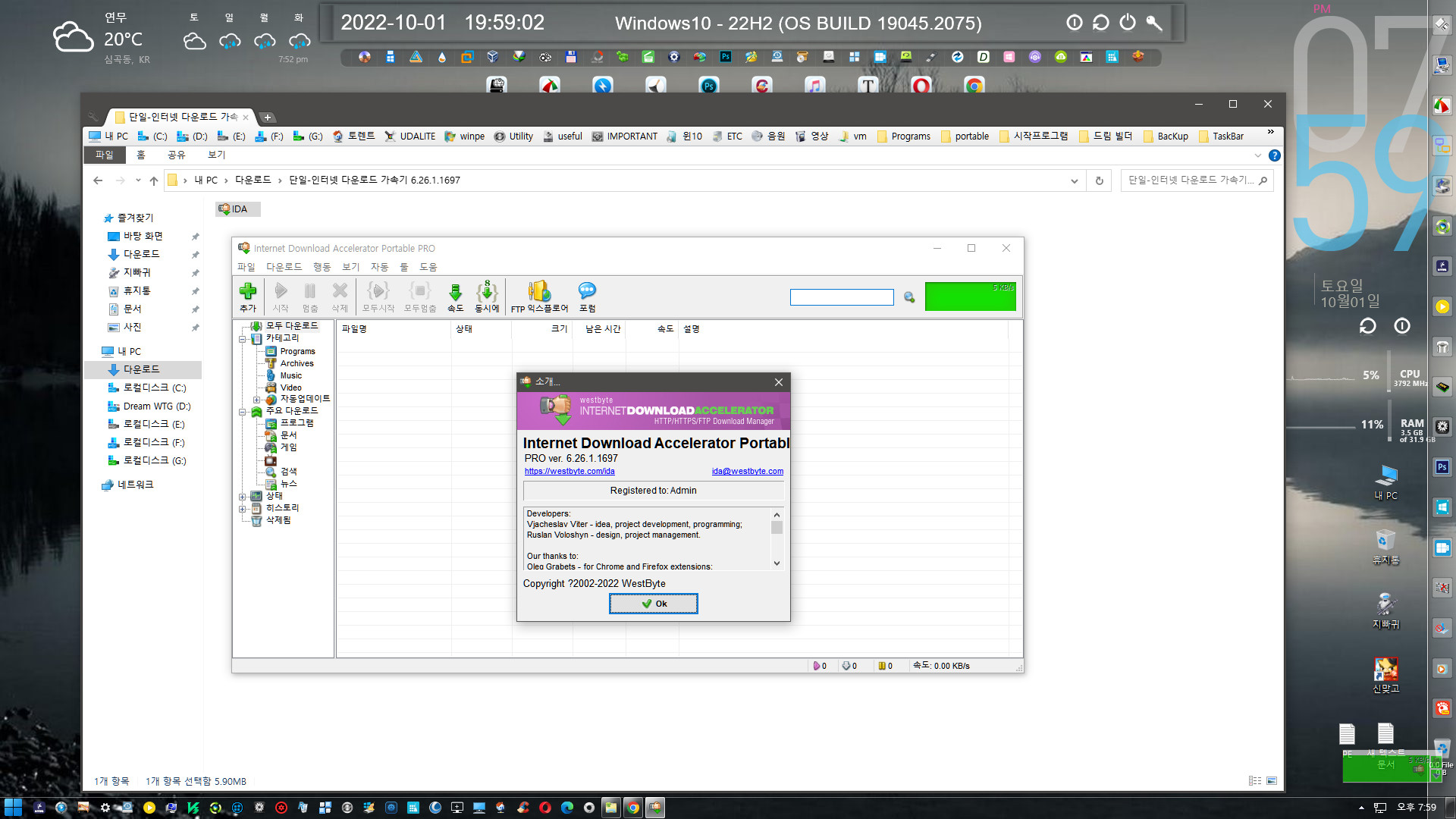Expand the 자동업데이트 tree node
Image resolution: width=1456 pixels, height=819 pixels.
pyautogui.click(x=256, y=400)
